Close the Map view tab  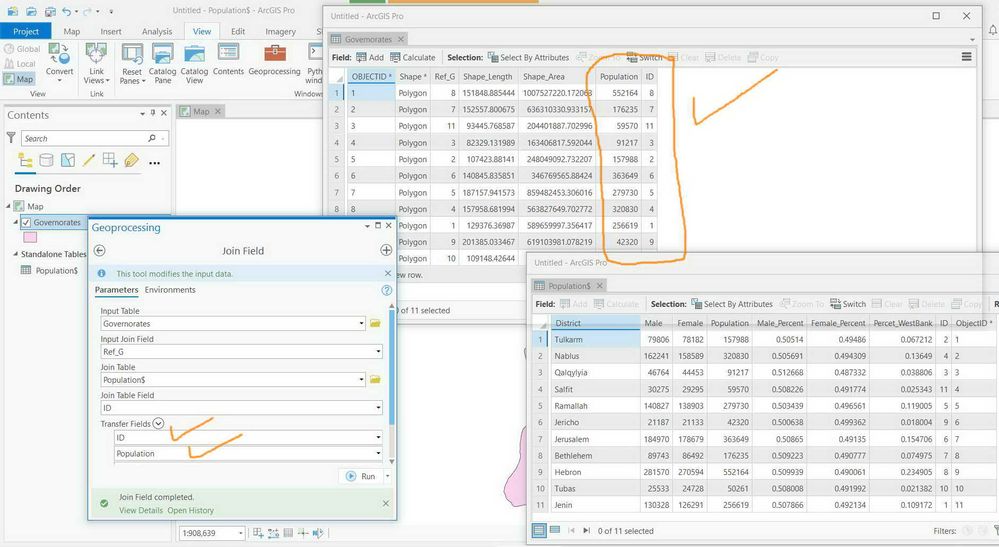(x=217, y=111)
